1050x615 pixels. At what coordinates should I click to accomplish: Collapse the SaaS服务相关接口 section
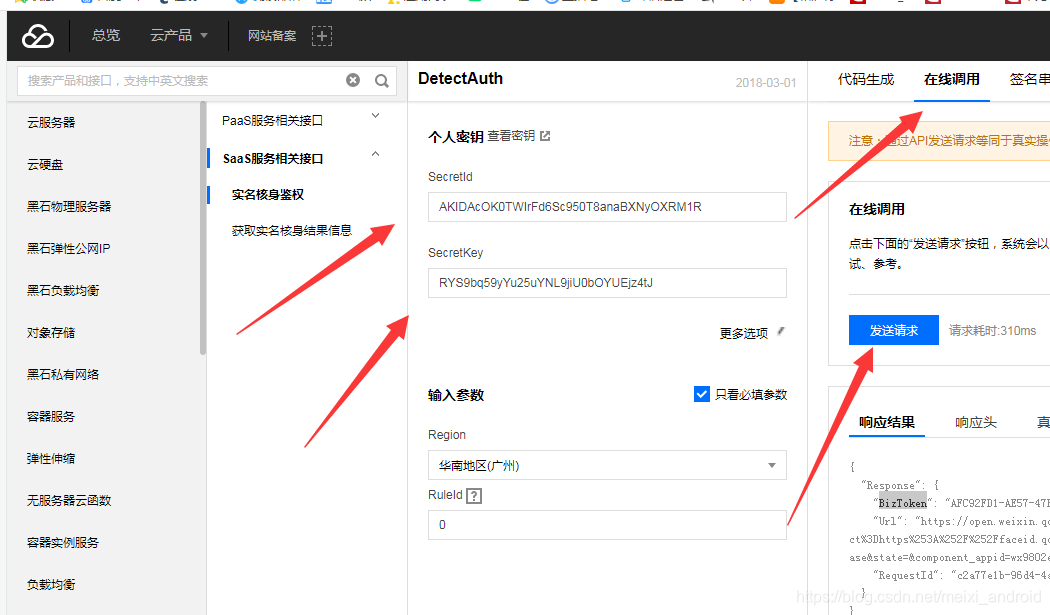(376, 154)
